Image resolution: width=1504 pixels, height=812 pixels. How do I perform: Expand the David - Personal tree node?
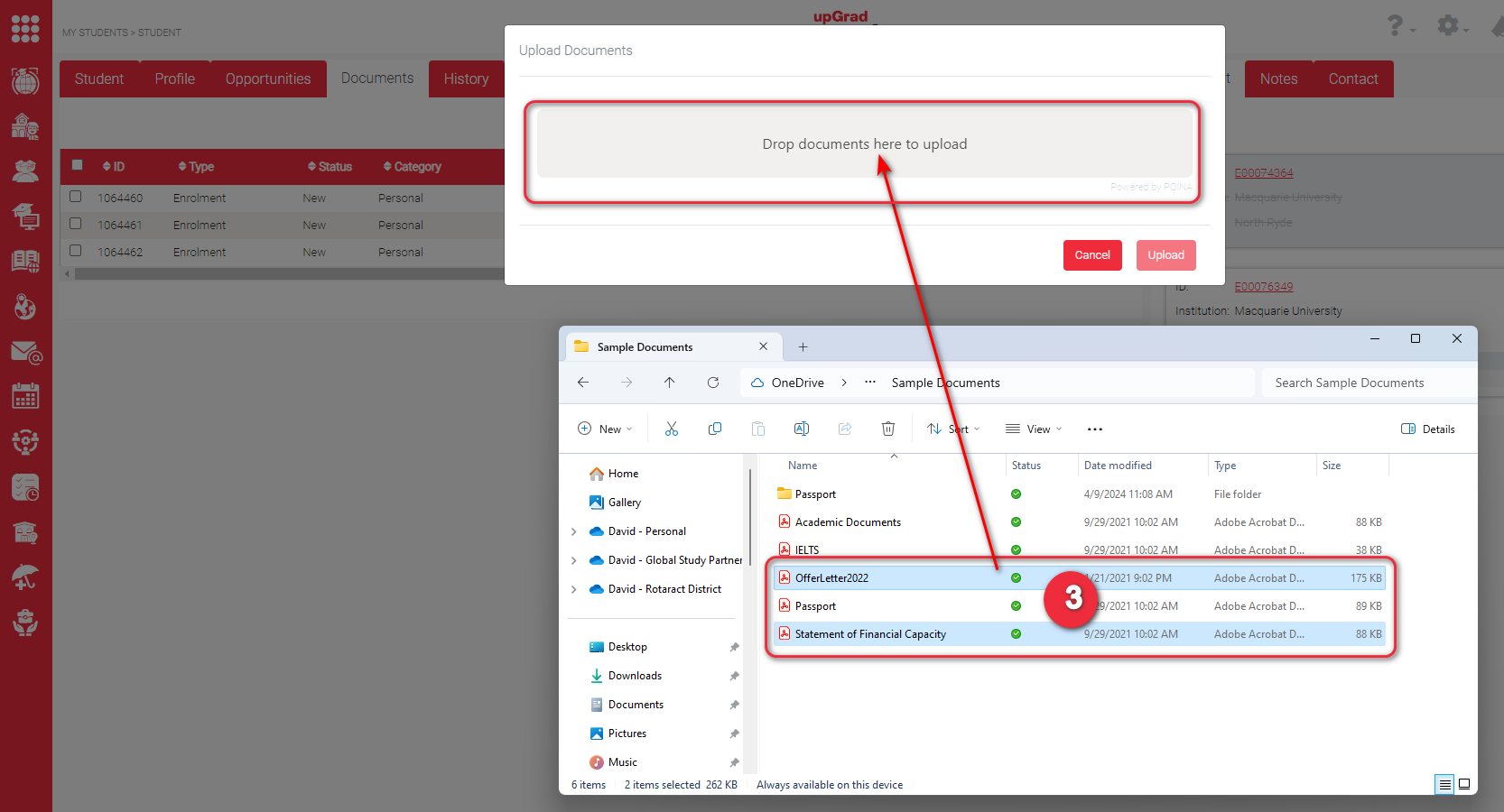[574, 531]
